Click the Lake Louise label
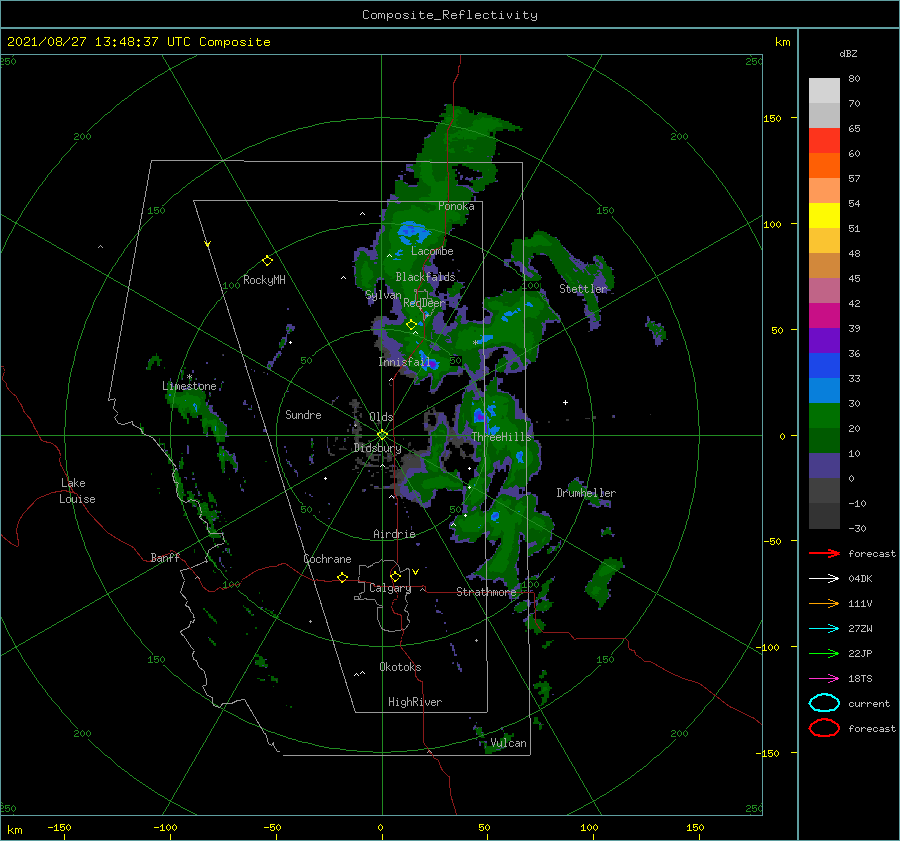The image size is (900, 841). 77,491
